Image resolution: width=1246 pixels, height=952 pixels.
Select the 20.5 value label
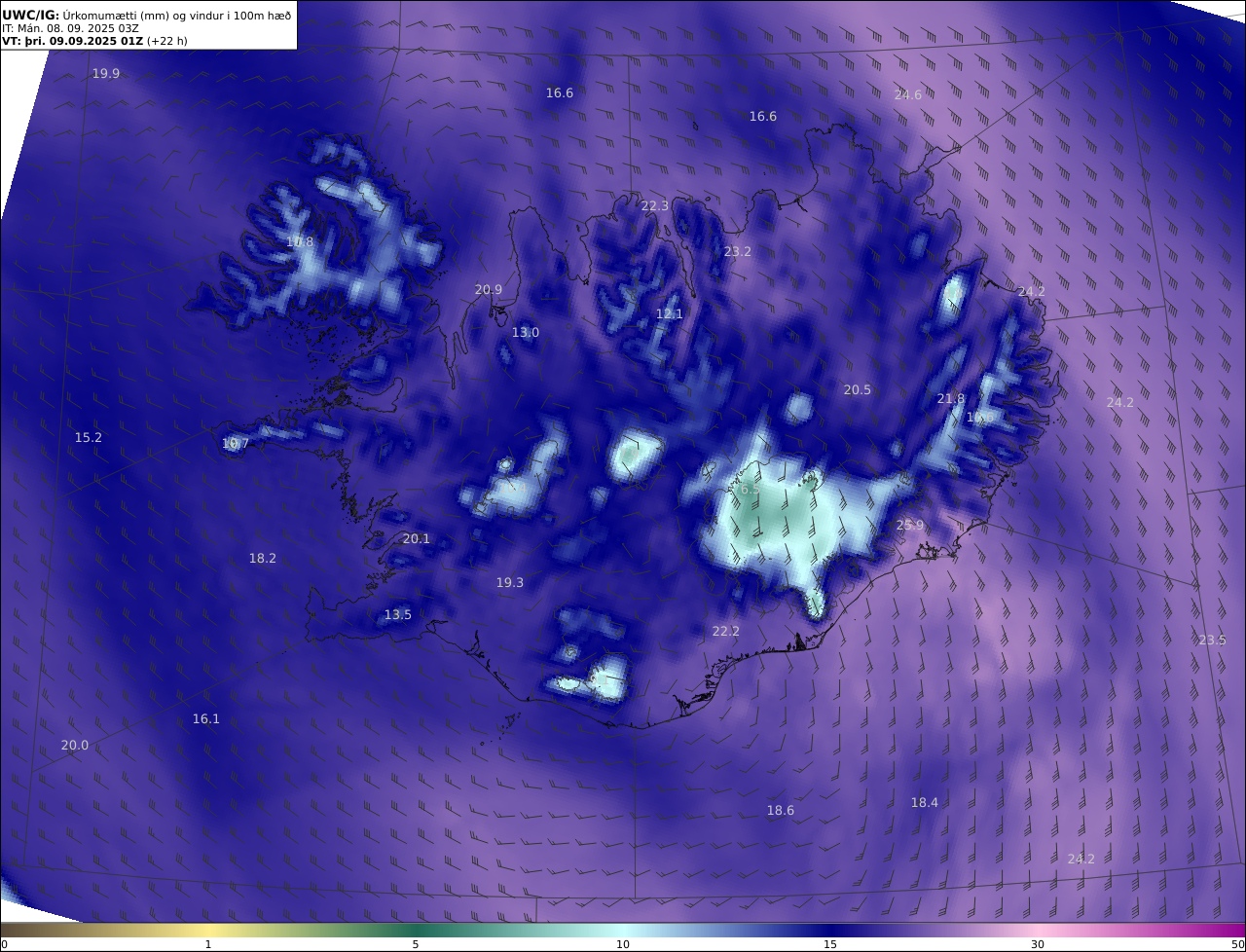tap(858, 390)
